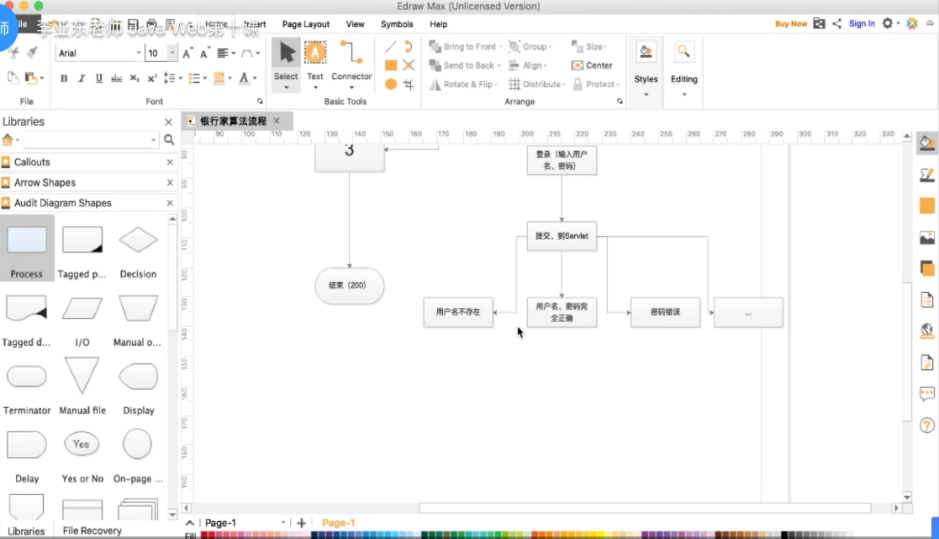Click the Center button in Arrange

coord(592,65)
